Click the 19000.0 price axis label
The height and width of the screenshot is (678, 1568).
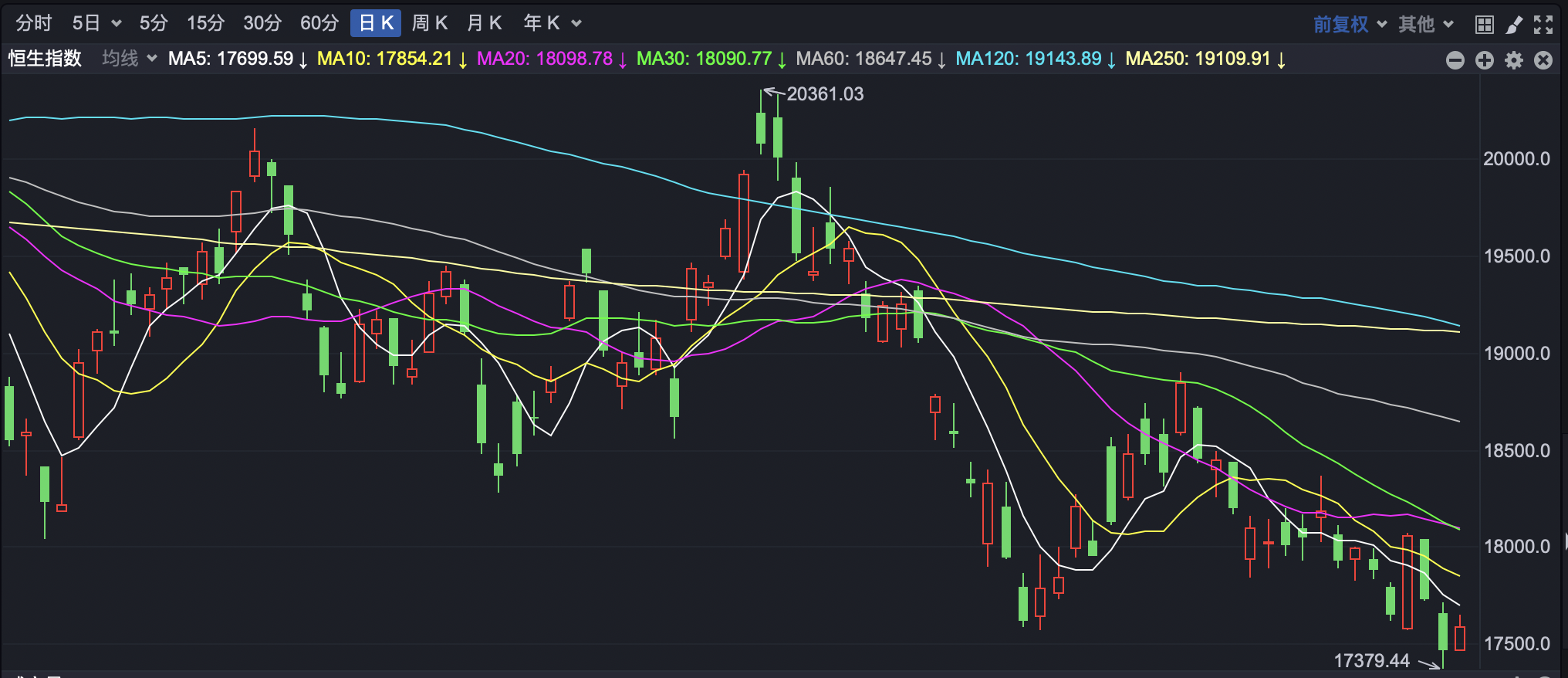[1516, 354]
